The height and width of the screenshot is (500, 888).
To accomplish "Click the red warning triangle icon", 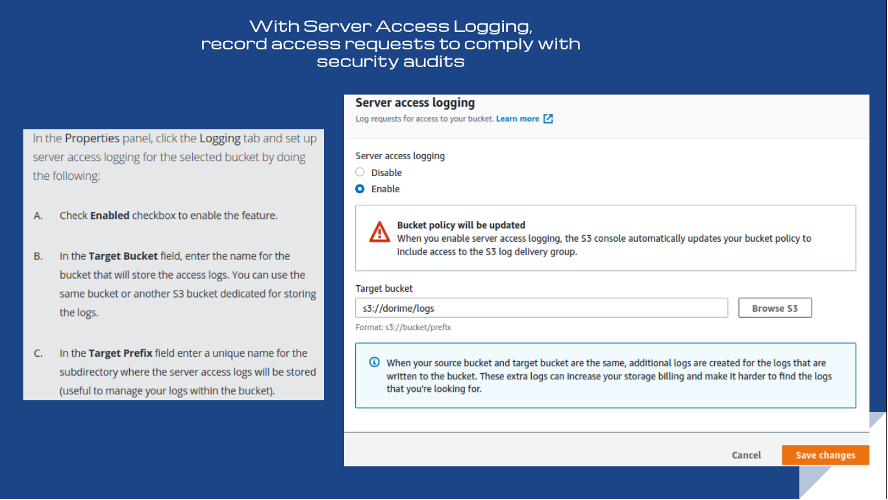I will 380,232.
